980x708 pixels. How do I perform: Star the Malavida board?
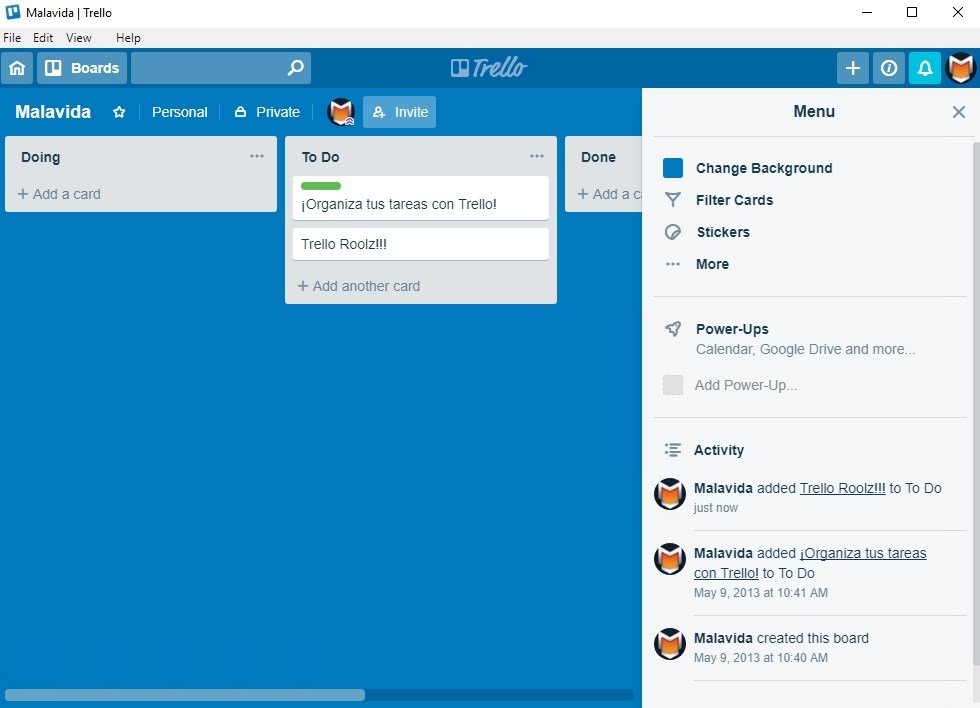[x=119, y=112]
